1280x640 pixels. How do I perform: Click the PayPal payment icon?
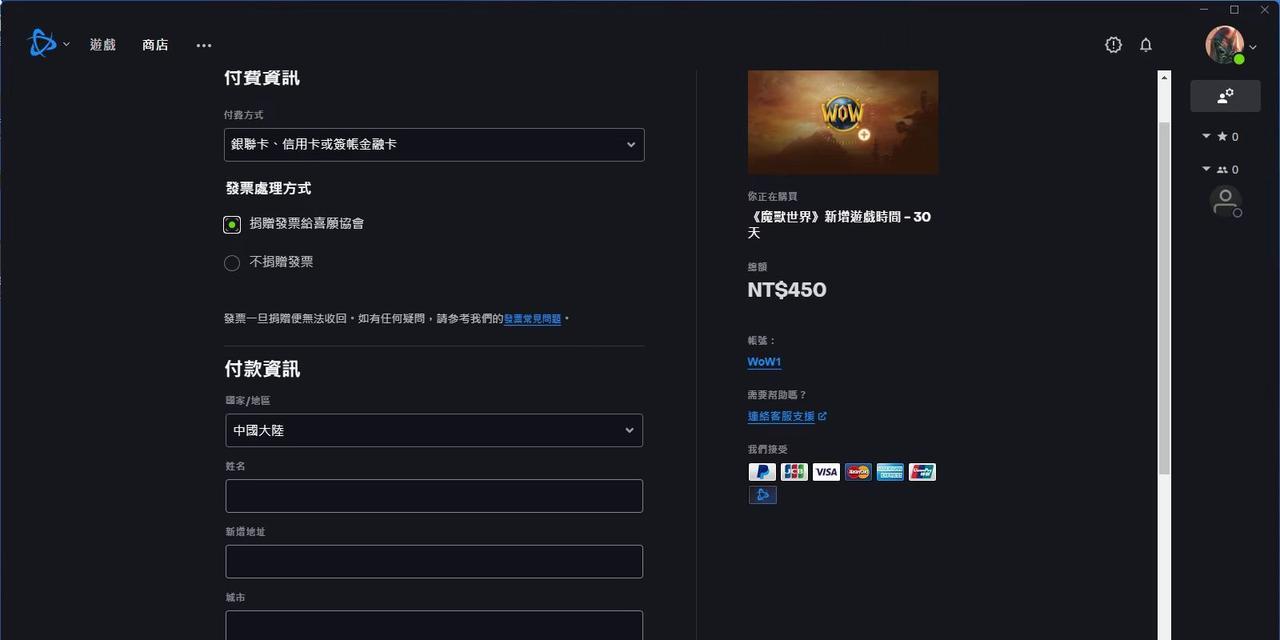click(762, 471)
